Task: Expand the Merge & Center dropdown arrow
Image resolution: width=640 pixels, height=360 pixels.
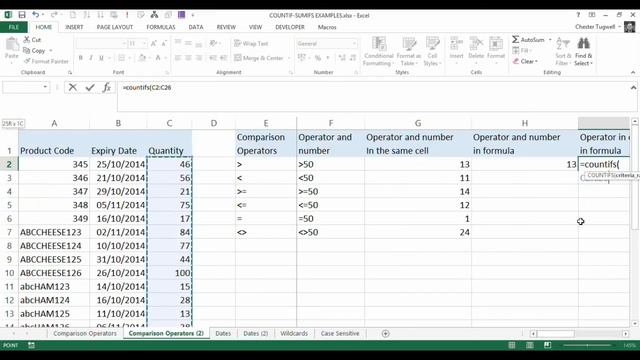Action: (289, 58)
